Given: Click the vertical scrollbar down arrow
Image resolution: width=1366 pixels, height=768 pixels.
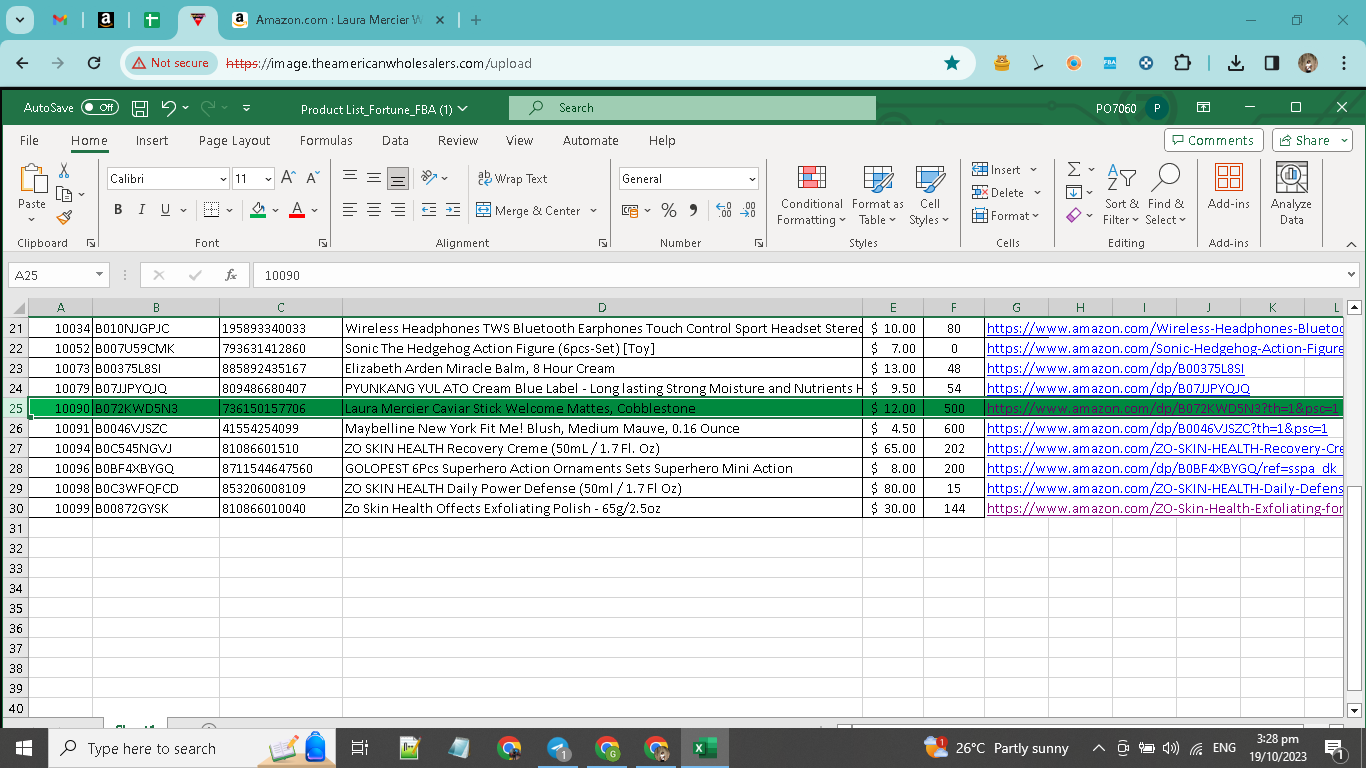Looking at the screenshot, I should pyautogui.click(x=1355, y=710).
